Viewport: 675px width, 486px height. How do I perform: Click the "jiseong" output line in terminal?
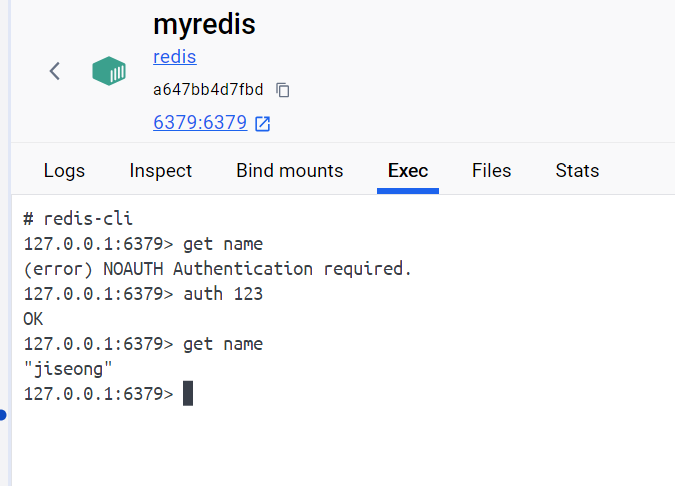(68, 369)
